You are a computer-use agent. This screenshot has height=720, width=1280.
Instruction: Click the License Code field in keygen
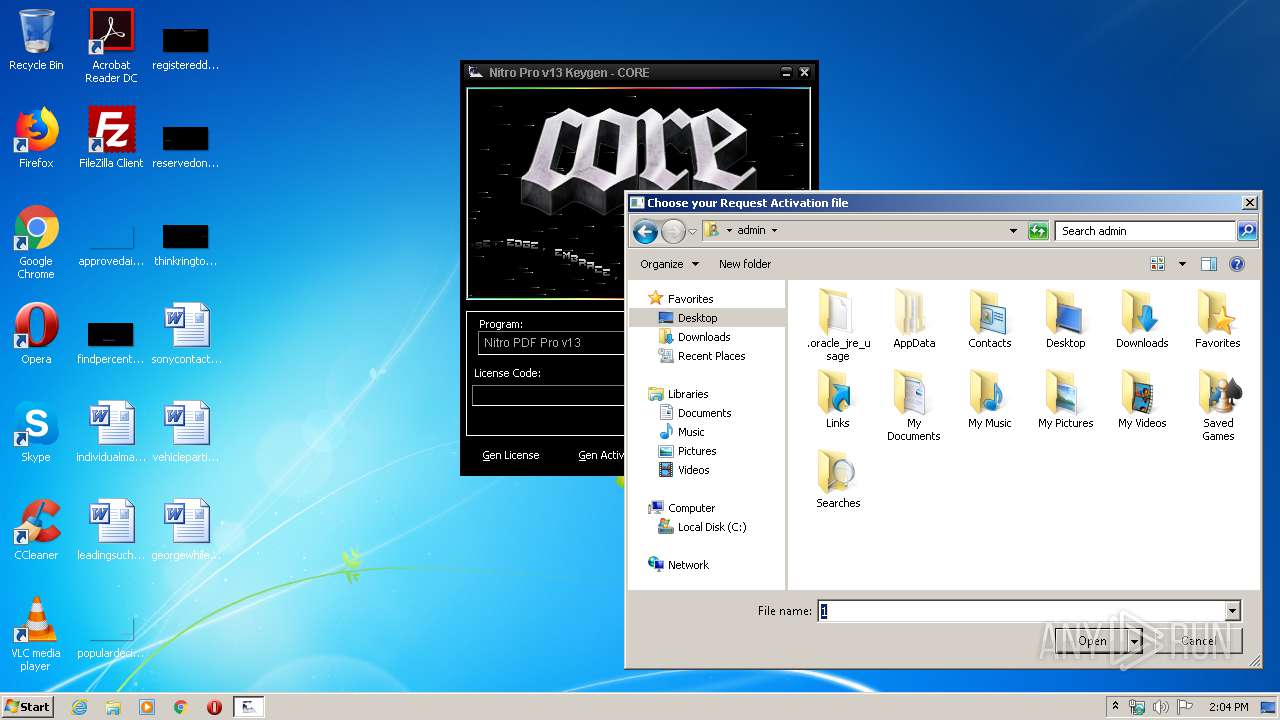(x=548, y=395)
